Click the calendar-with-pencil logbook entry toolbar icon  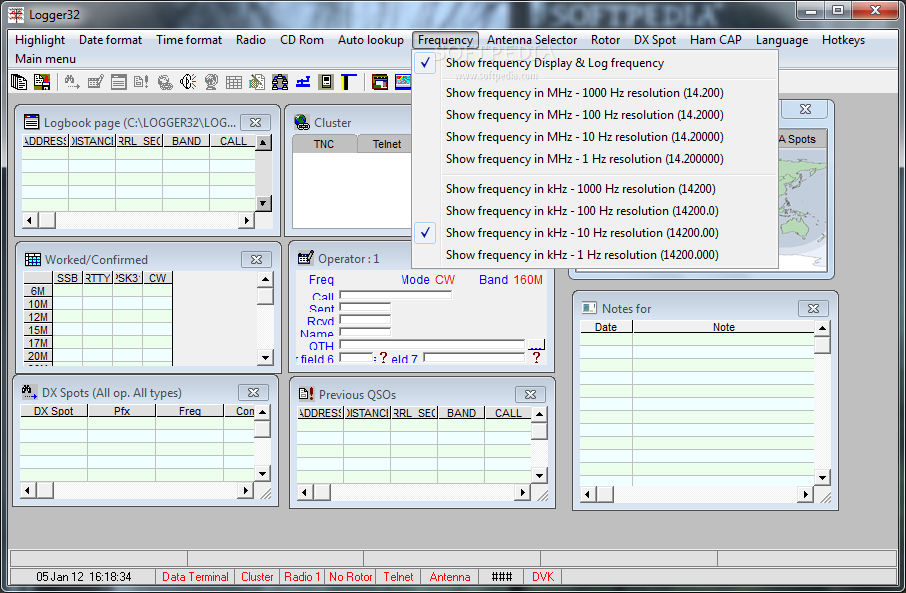pos(95,82)
